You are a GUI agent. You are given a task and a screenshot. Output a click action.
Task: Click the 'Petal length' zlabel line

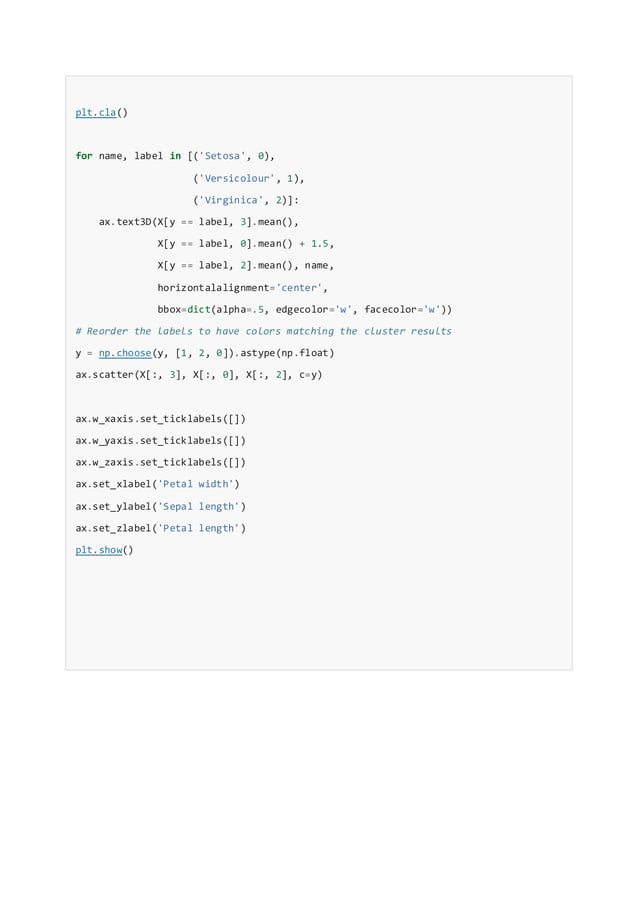[161, 528]
